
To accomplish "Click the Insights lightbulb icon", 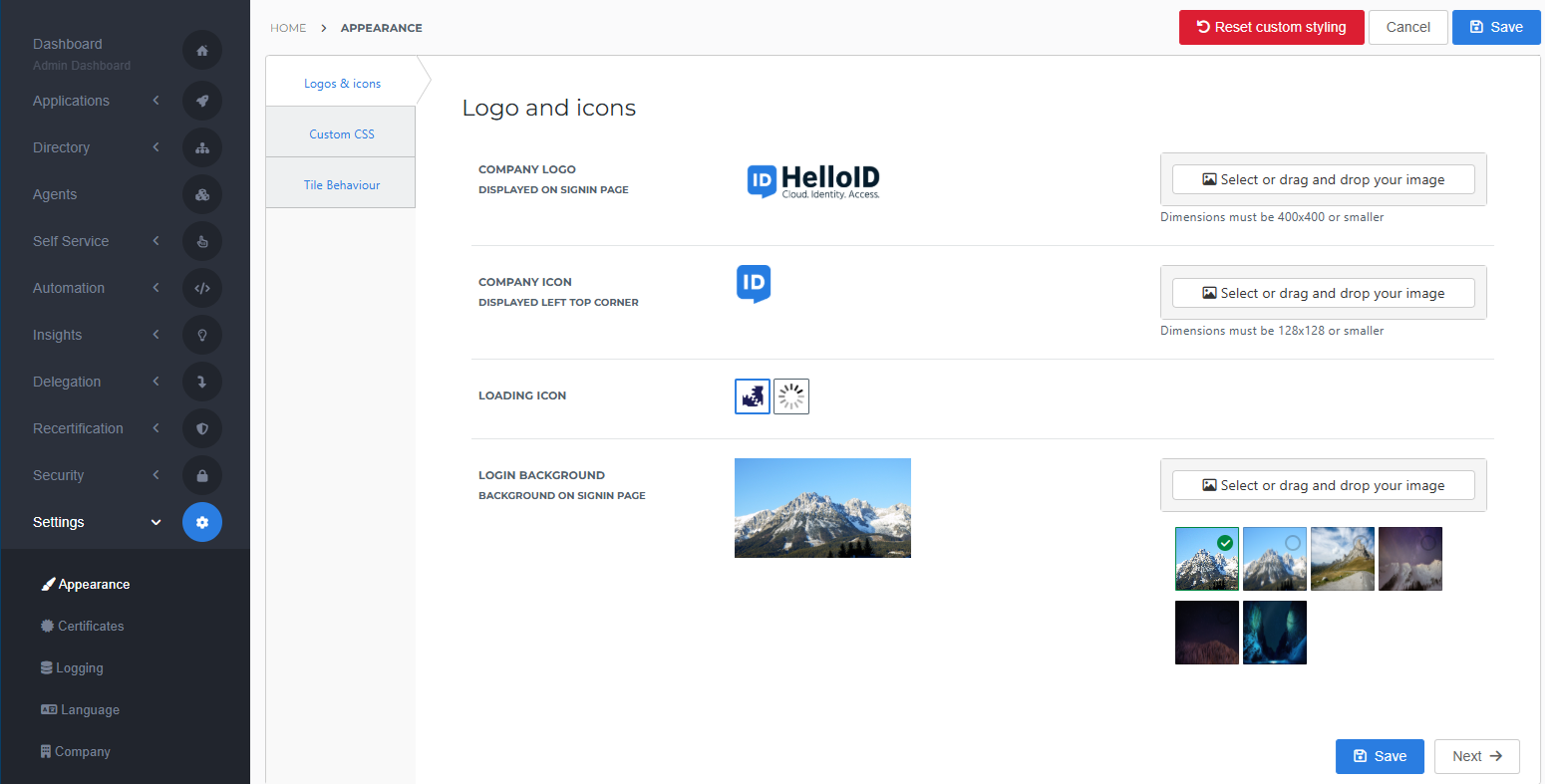I will tap(202, 335).
